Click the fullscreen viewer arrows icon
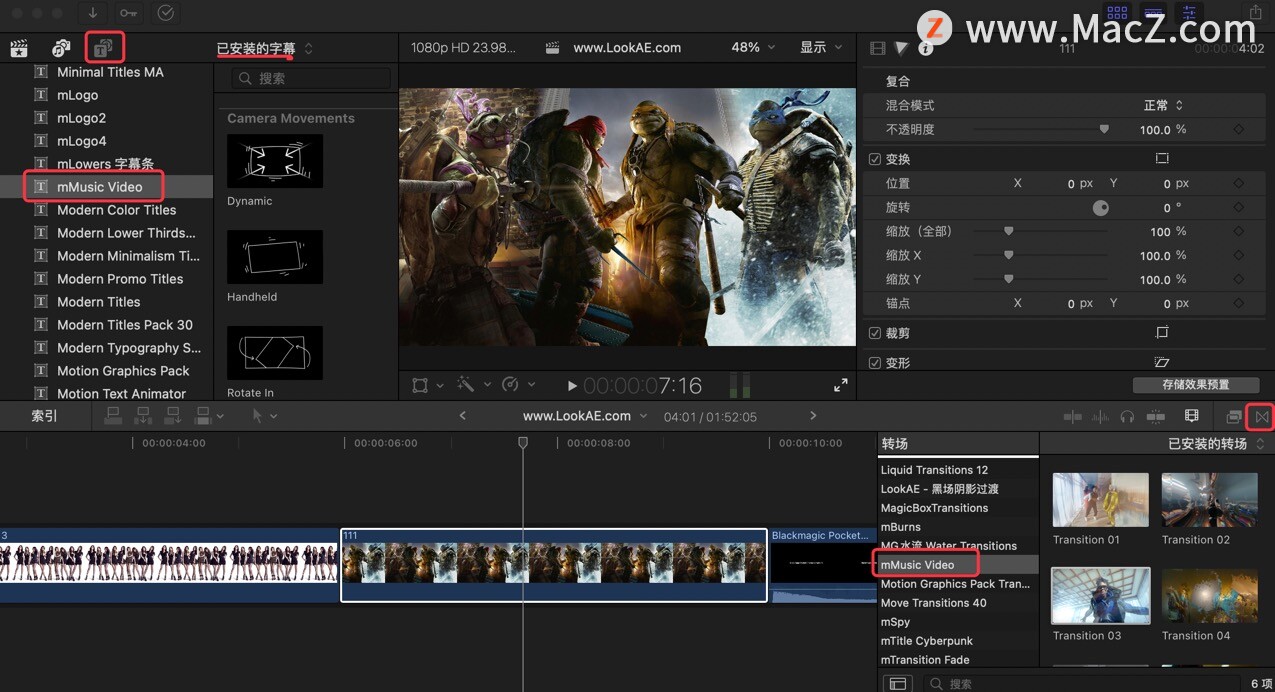The height and width of the screenshot is (692, 1275). click(840, 385)
